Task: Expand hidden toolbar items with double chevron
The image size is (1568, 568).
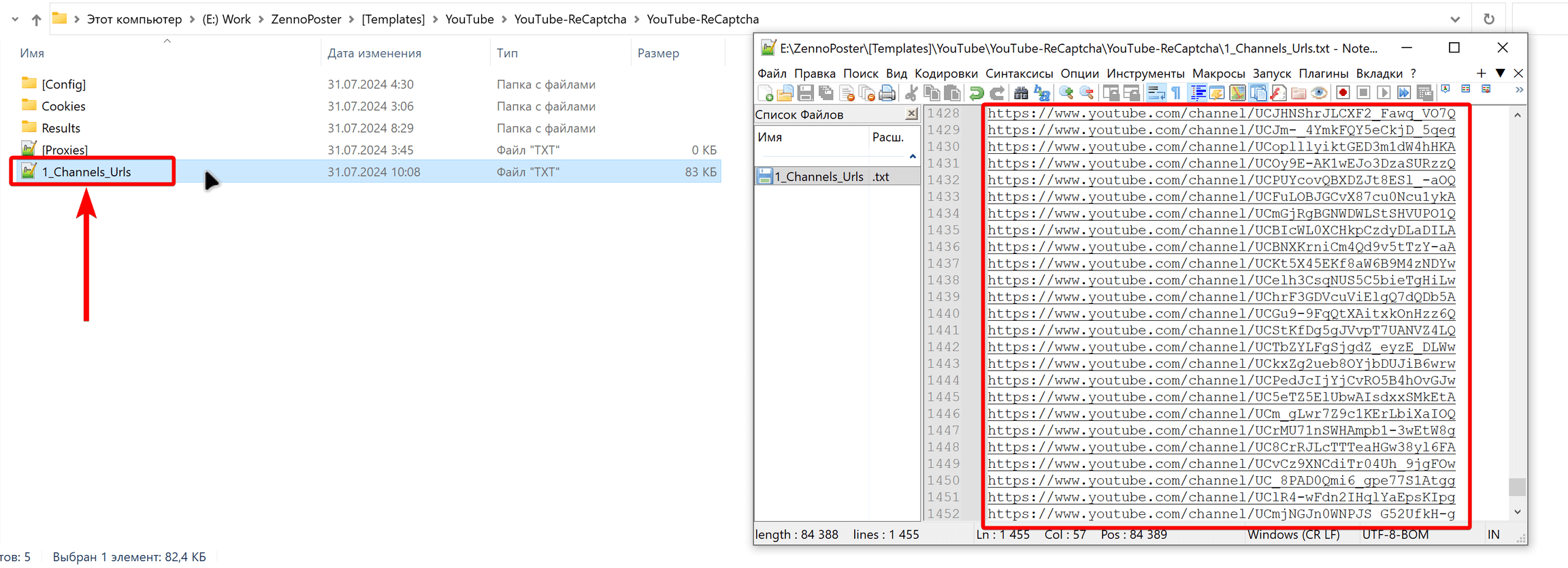Action: [x=1519, y=91]
